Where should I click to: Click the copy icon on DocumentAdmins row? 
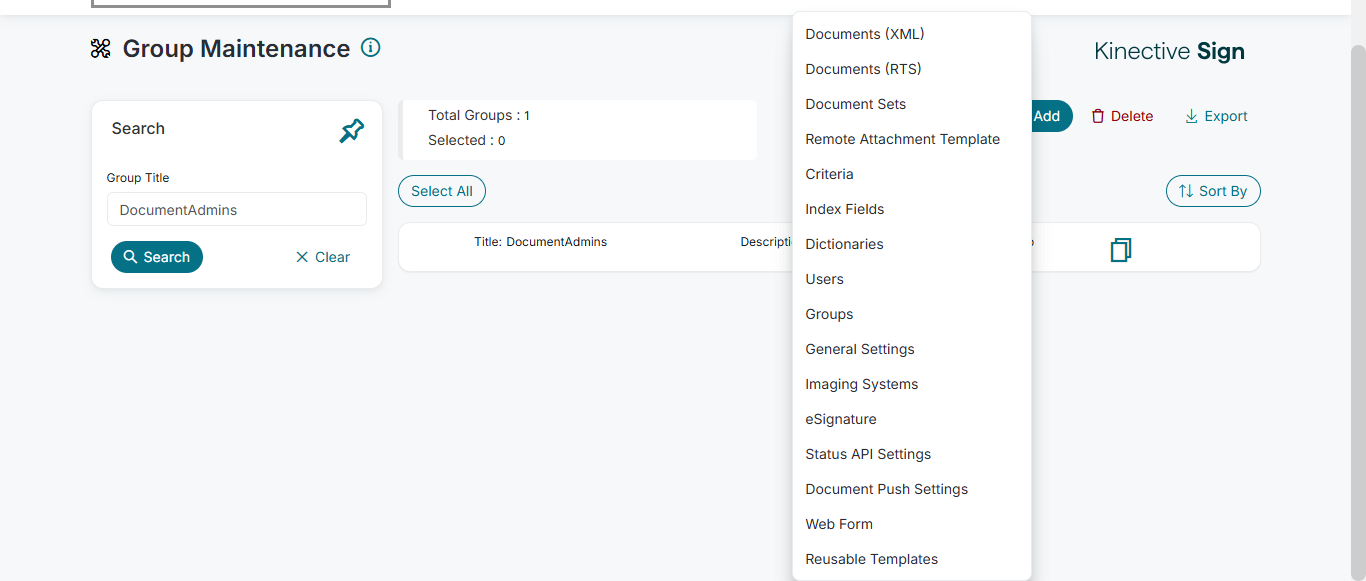coord(1121,249)
